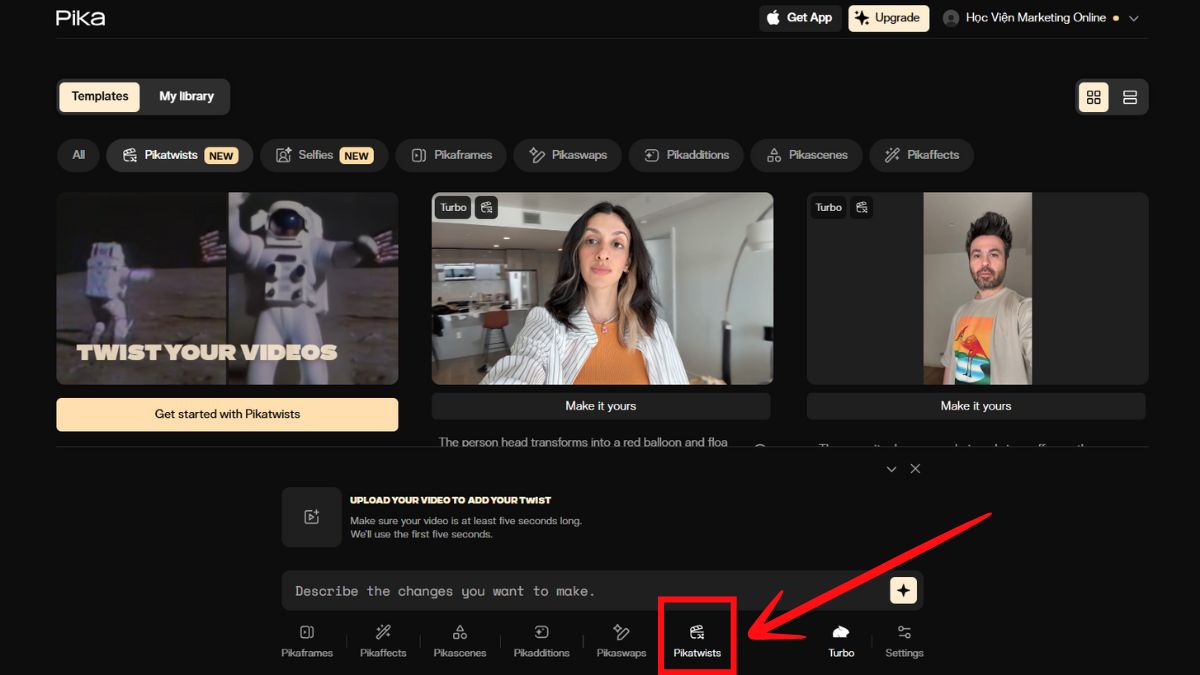Select the All filter chip
1200x675 pixels.
(78, 155)
